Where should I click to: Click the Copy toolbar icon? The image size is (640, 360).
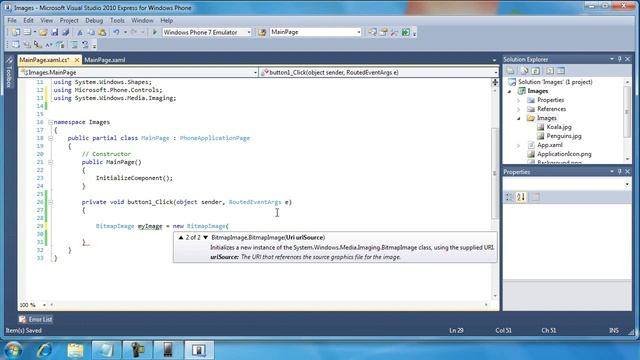(x=91, y=32)
